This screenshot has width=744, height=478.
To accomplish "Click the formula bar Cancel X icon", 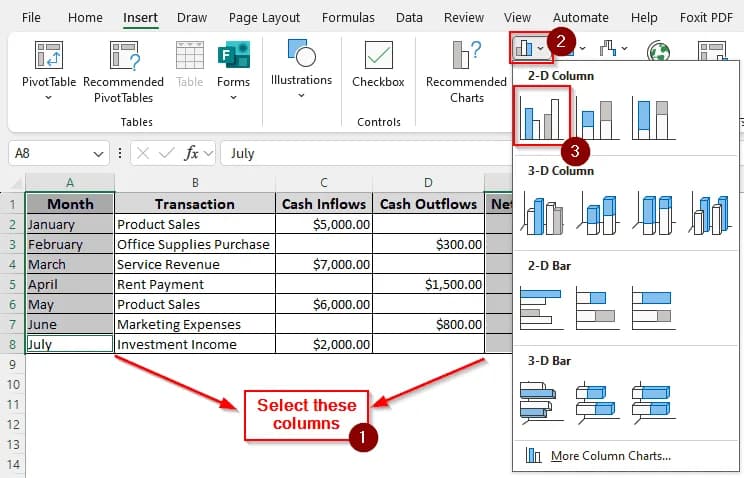I will 142,153.
